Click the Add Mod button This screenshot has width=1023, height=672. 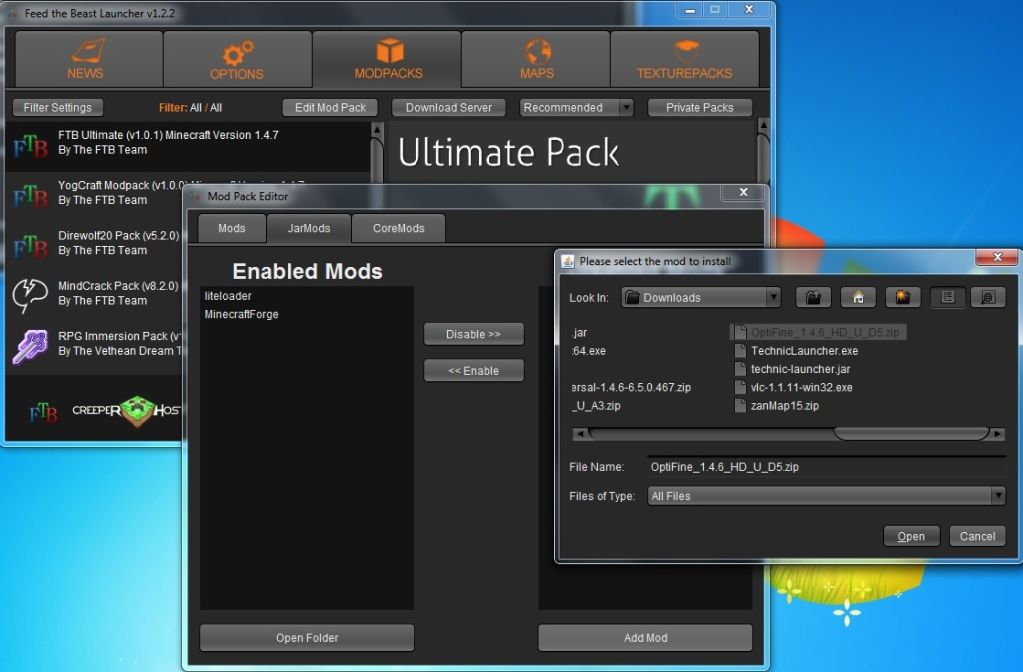coord(645,637)
